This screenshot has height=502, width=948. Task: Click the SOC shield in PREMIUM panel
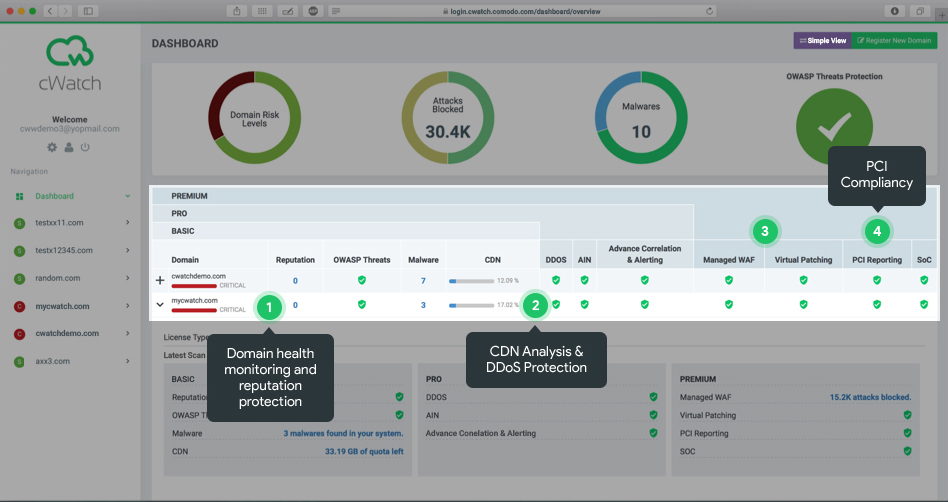907,451
